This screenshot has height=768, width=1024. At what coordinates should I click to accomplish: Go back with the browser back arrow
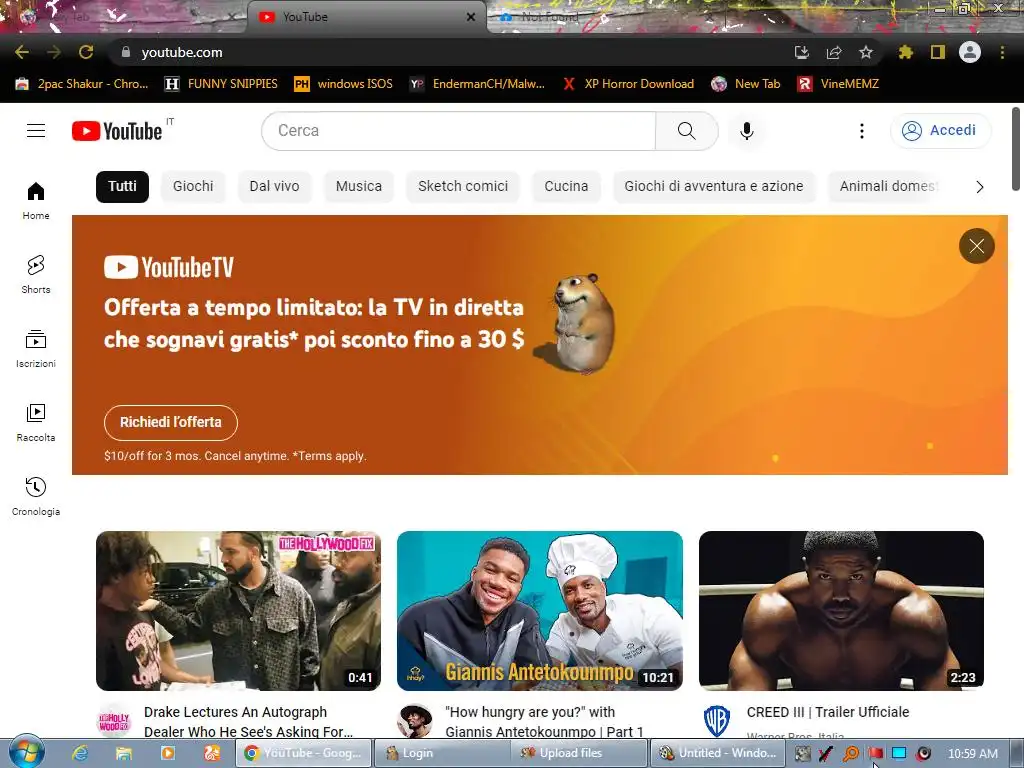pos(22,52)
